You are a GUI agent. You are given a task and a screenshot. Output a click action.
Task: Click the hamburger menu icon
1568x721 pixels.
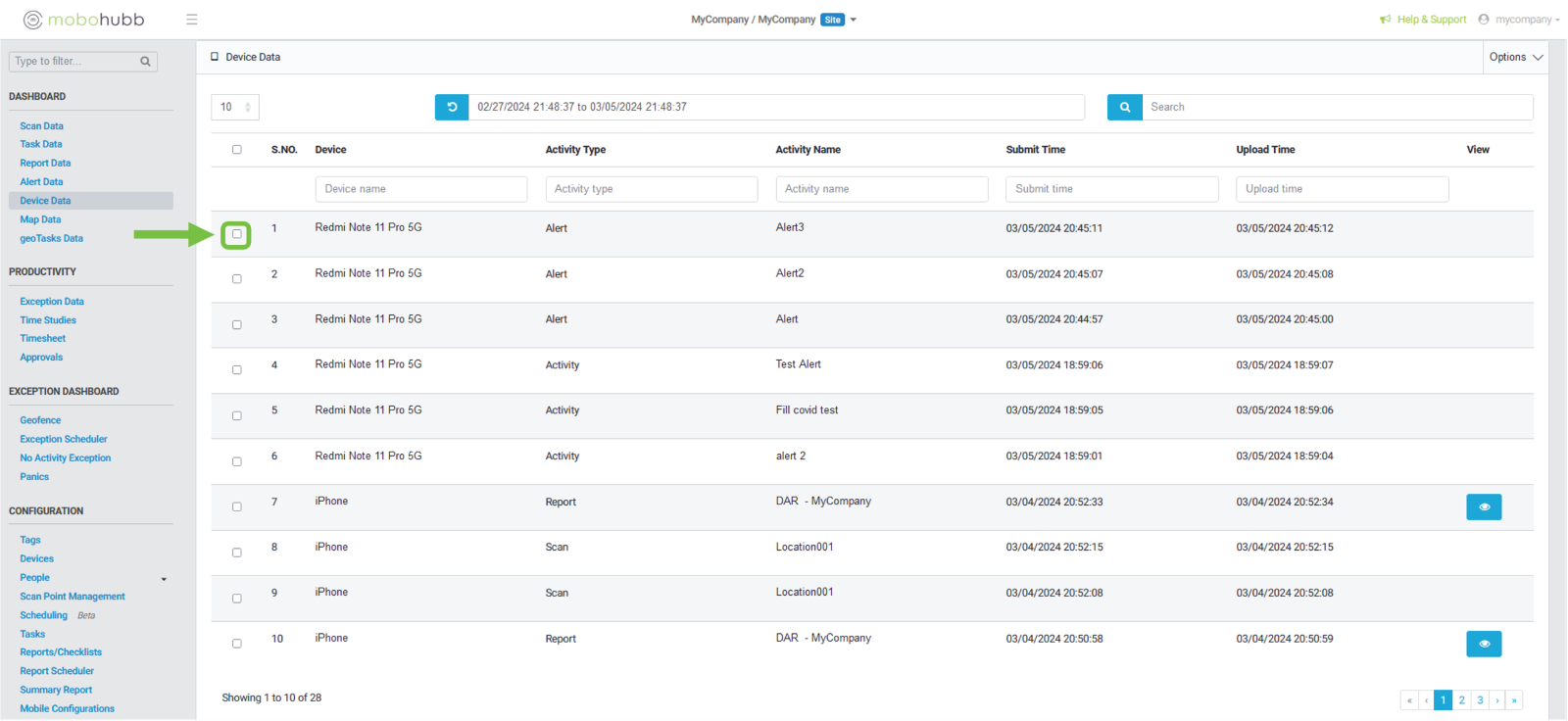(192, 20)
